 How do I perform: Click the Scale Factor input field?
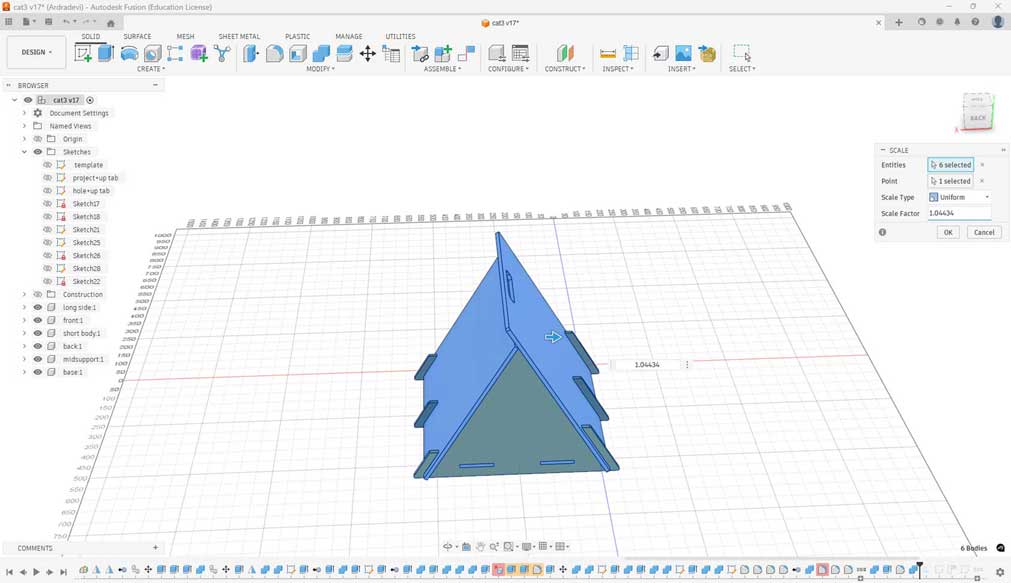[959, 213]
